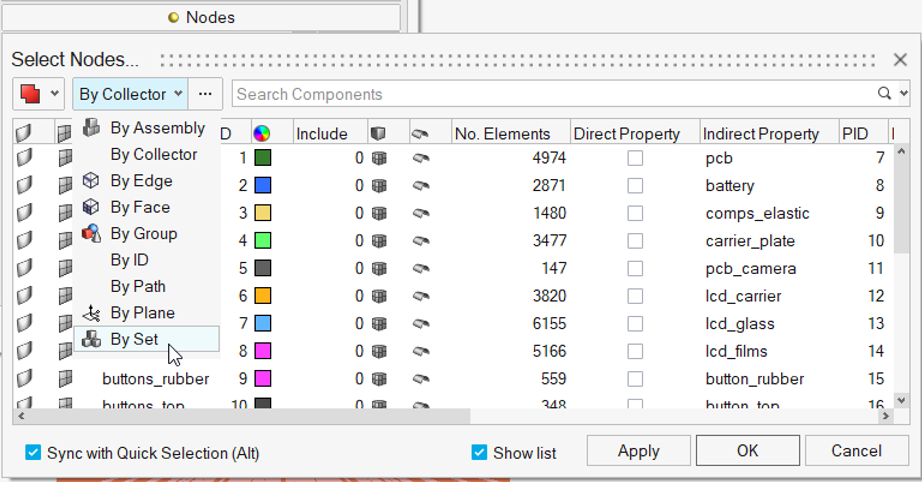Screen dimensions: 922x482
Task: Tick Direct Property checkbox for lcd_films row
Action: (635, 352)
